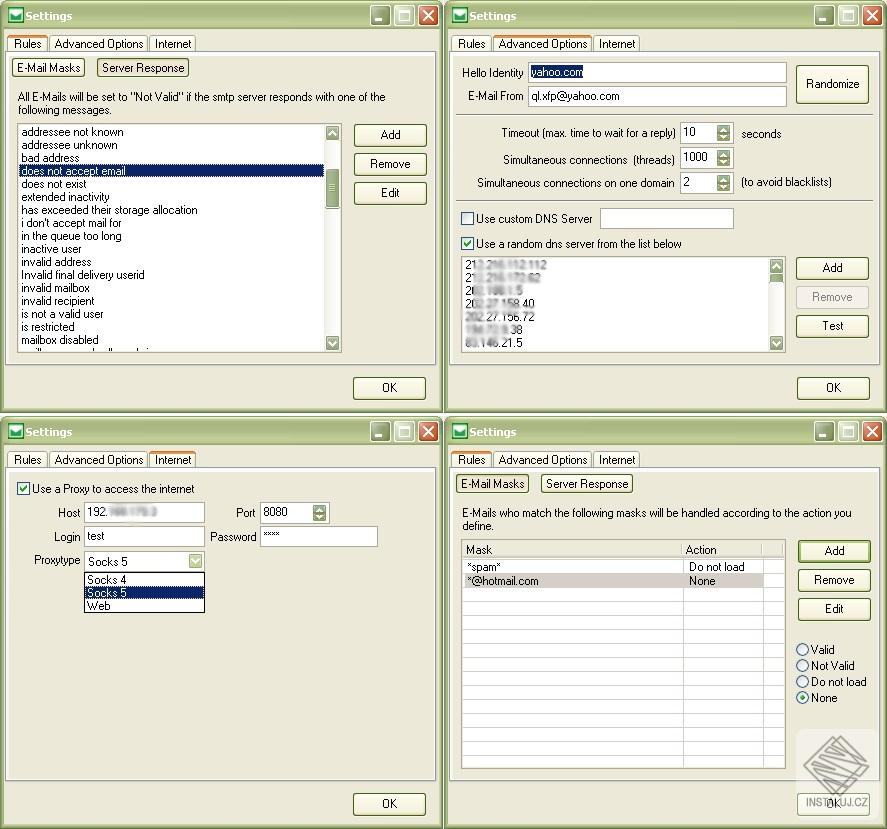Select the 'Not Valid' radio button
This screenshot has width=887, height=829.
pos(803,666)
